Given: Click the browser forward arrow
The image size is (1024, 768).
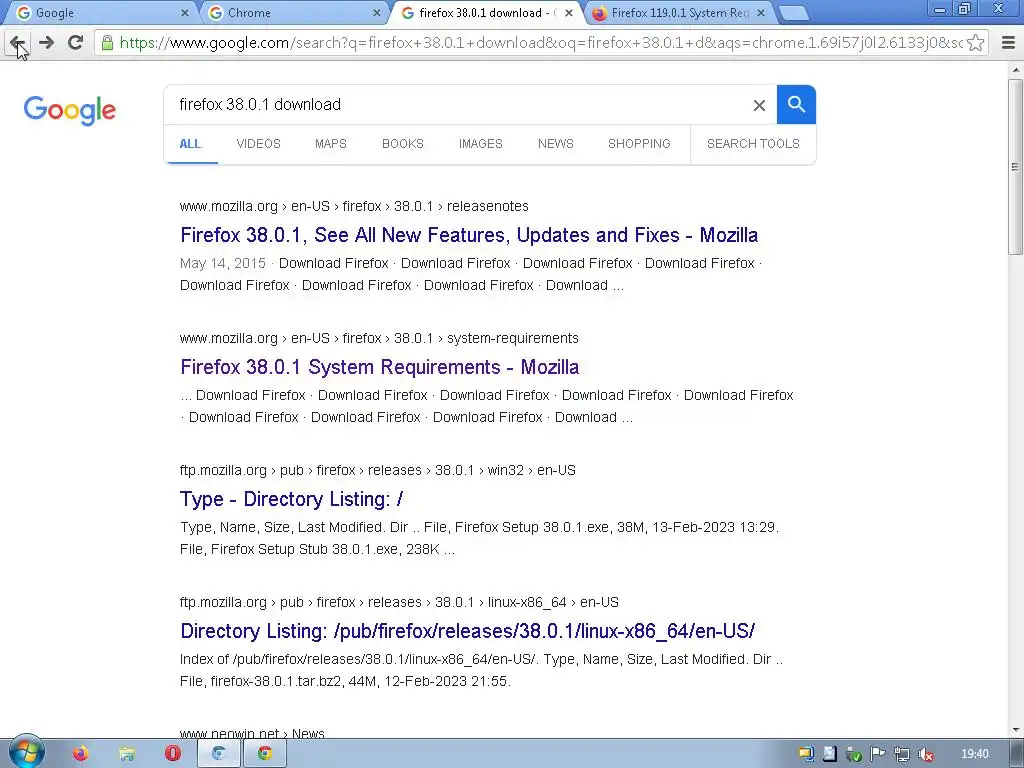Looking at the screenshot, I should (x=46, y=43).
